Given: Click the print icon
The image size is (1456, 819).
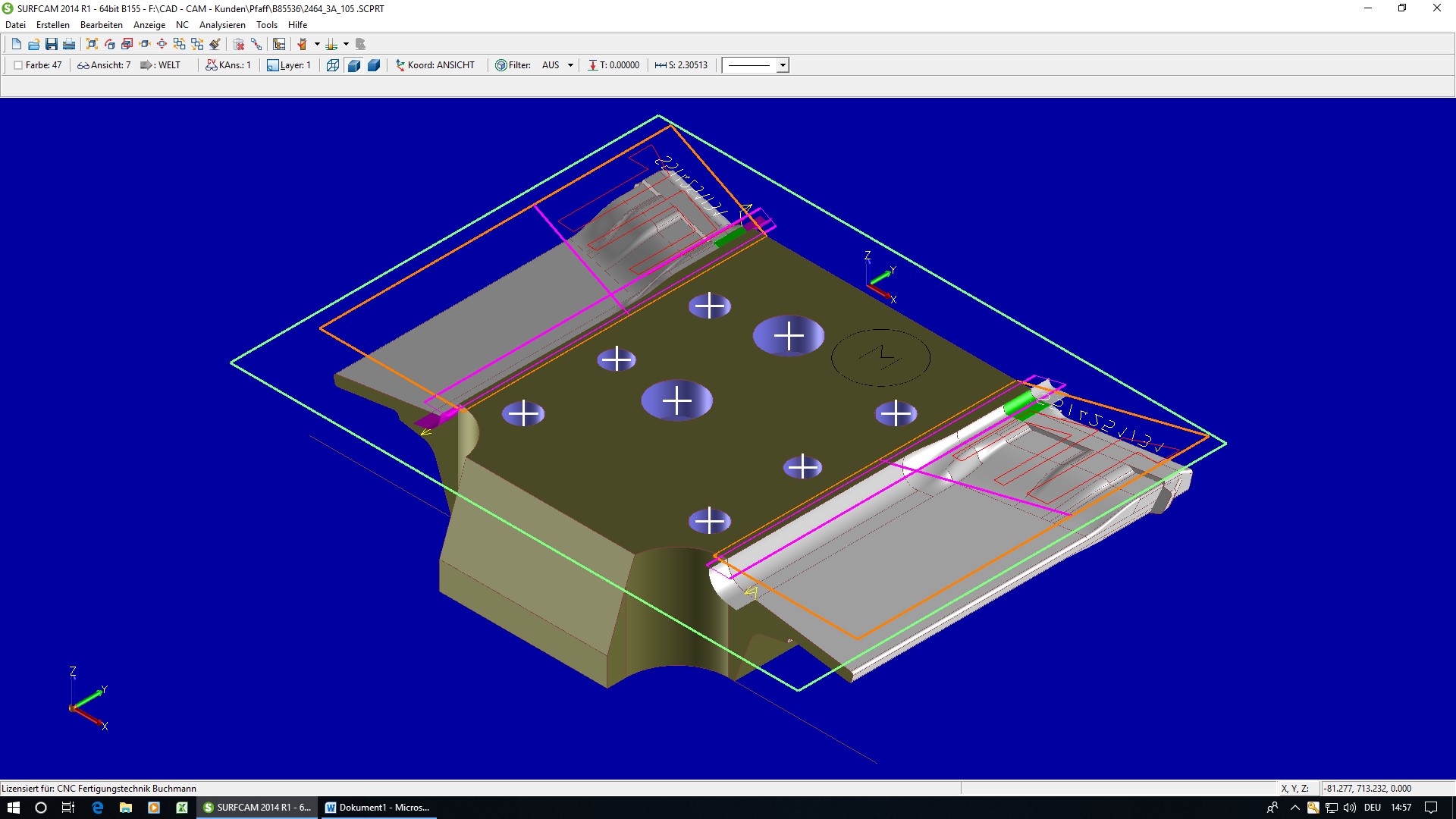Looking at the screenshot, I should point(69,44).
